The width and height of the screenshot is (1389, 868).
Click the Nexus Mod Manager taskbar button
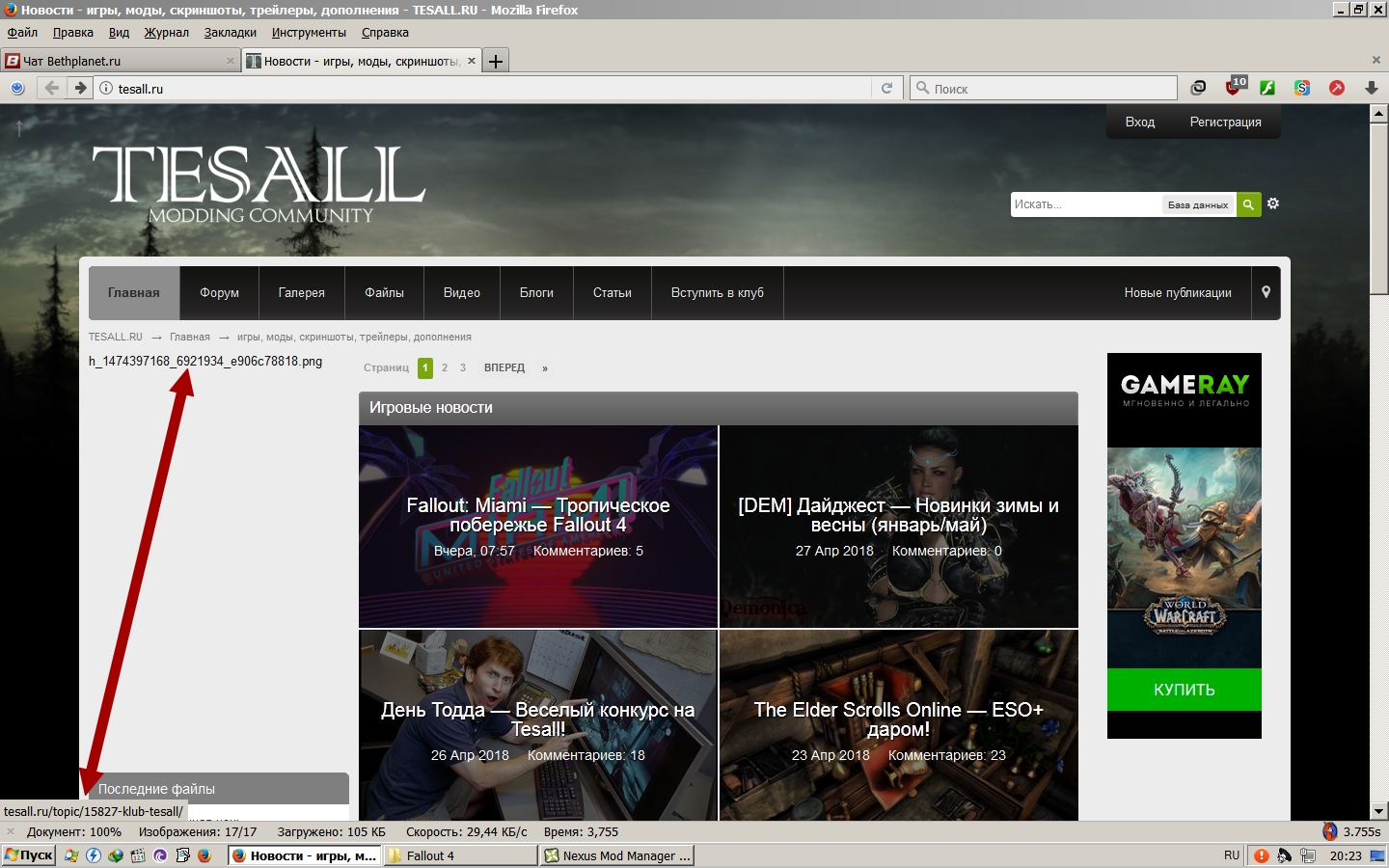coord(617,855)
